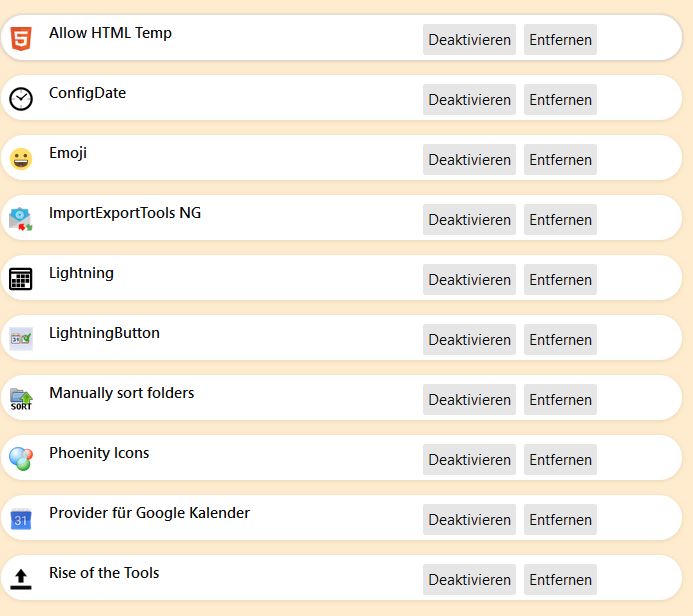Image resolution: width=693 pixels, height=616 pixels.
Task: Select the Rise of the Tools entry name
Action: (104, 573)
